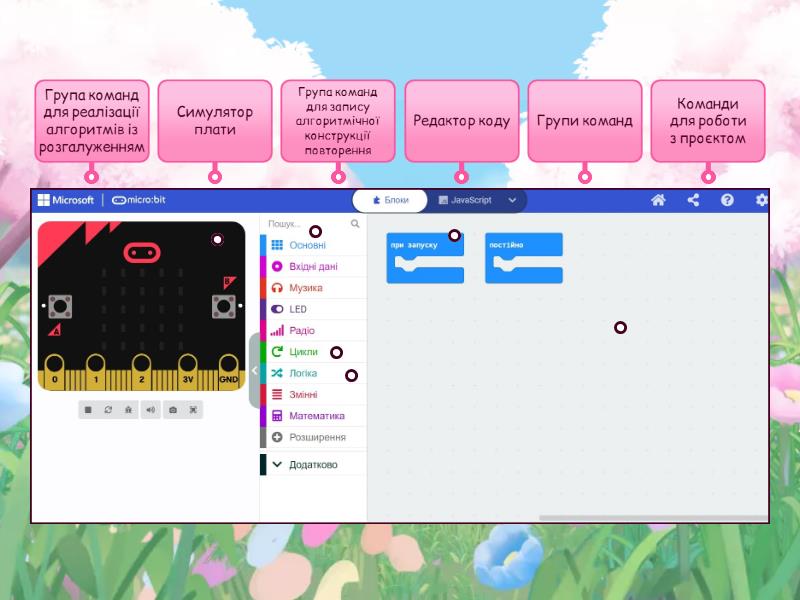800x600 pixels.
Task: Mute the simulator sound
Action: [150, 408]
